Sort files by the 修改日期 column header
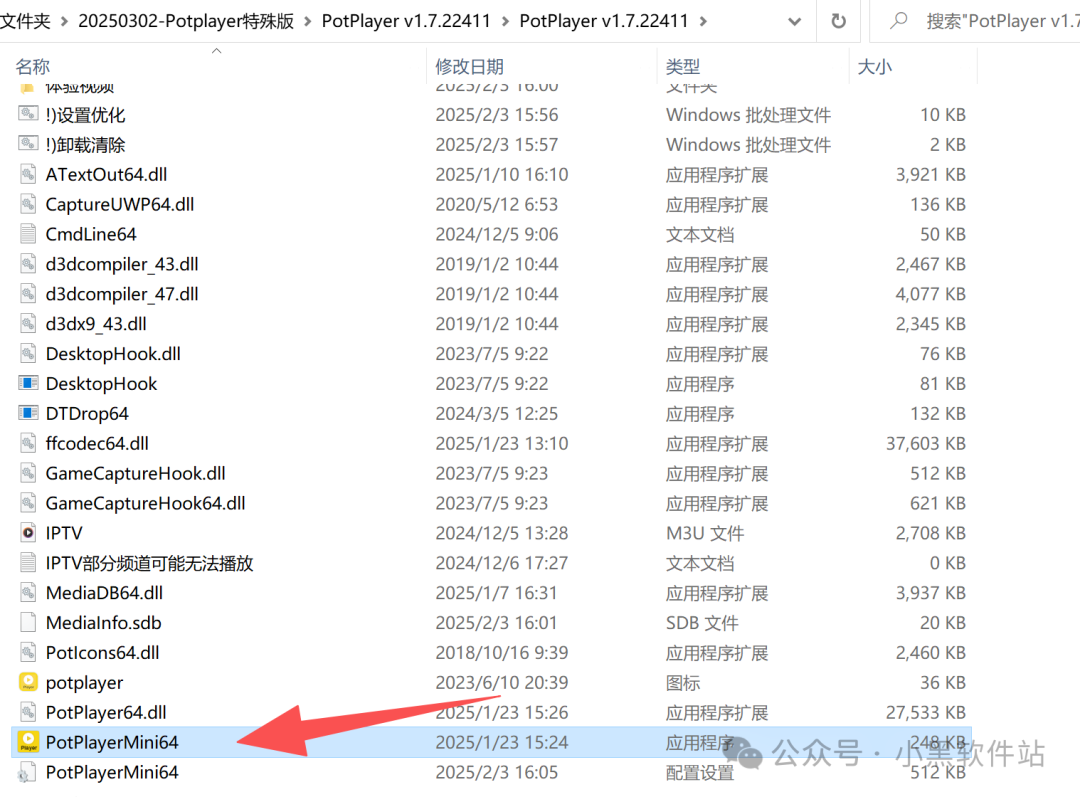The width and height of the screenshot is (1080, 797). pos(469,67)
